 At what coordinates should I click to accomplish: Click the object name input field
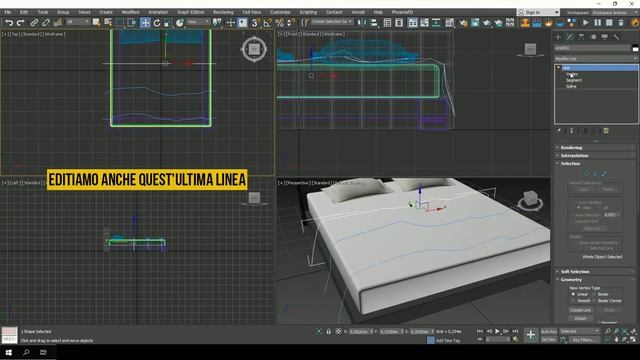click(592, 48)
